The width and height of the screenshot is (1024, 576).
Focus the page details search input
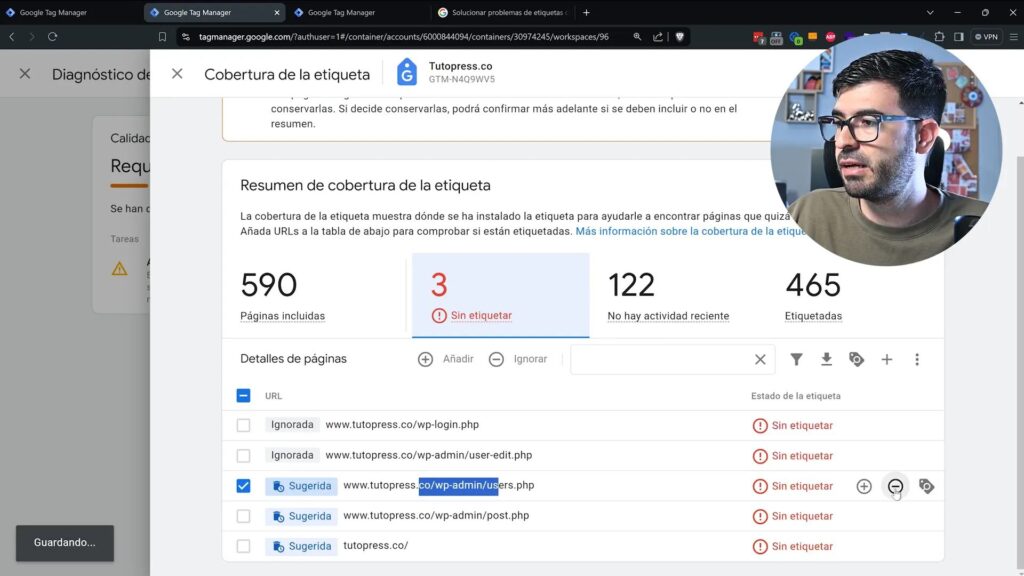pos(663,359)
